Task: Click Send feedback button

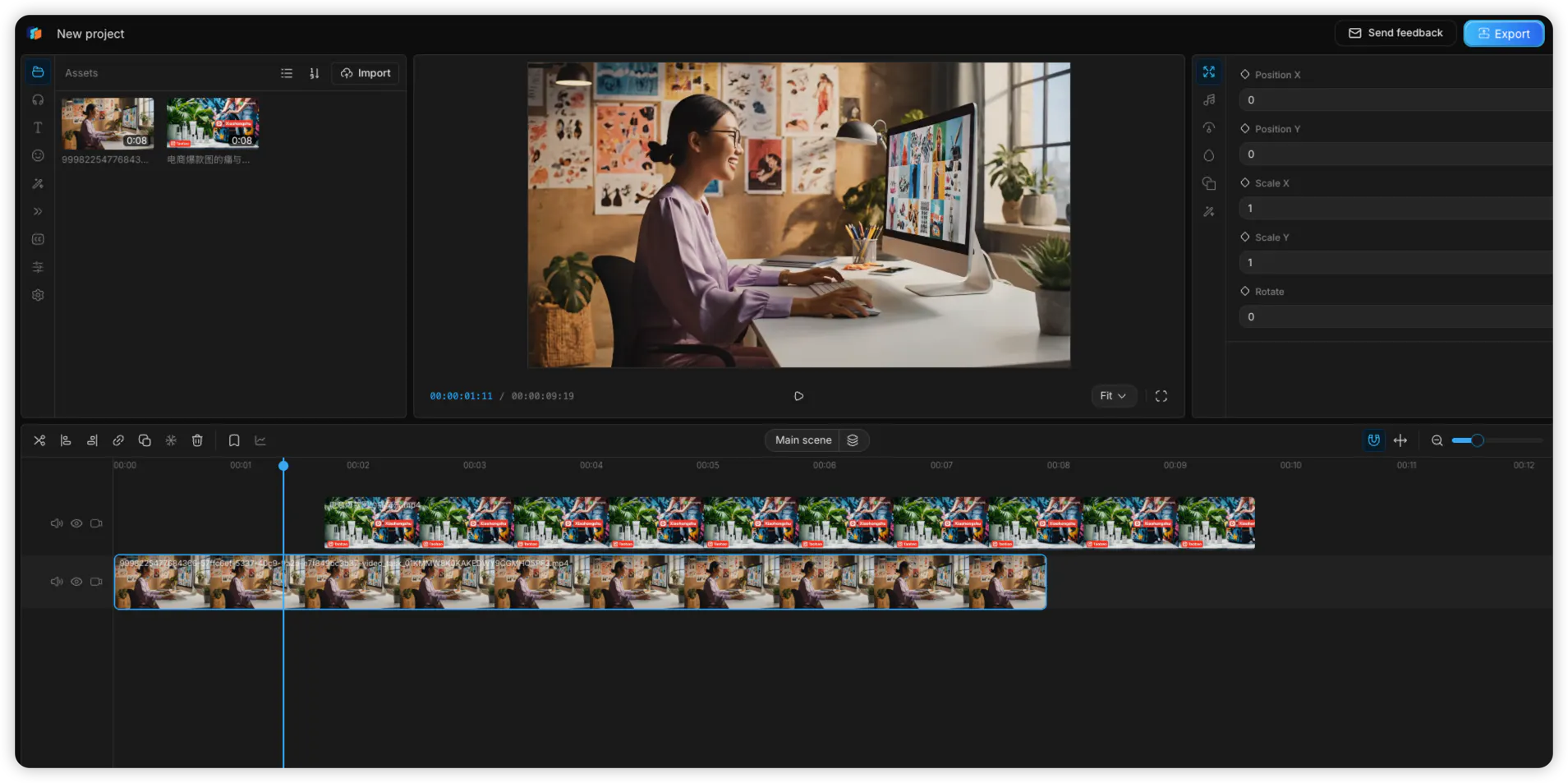Action: (1396, 33)
